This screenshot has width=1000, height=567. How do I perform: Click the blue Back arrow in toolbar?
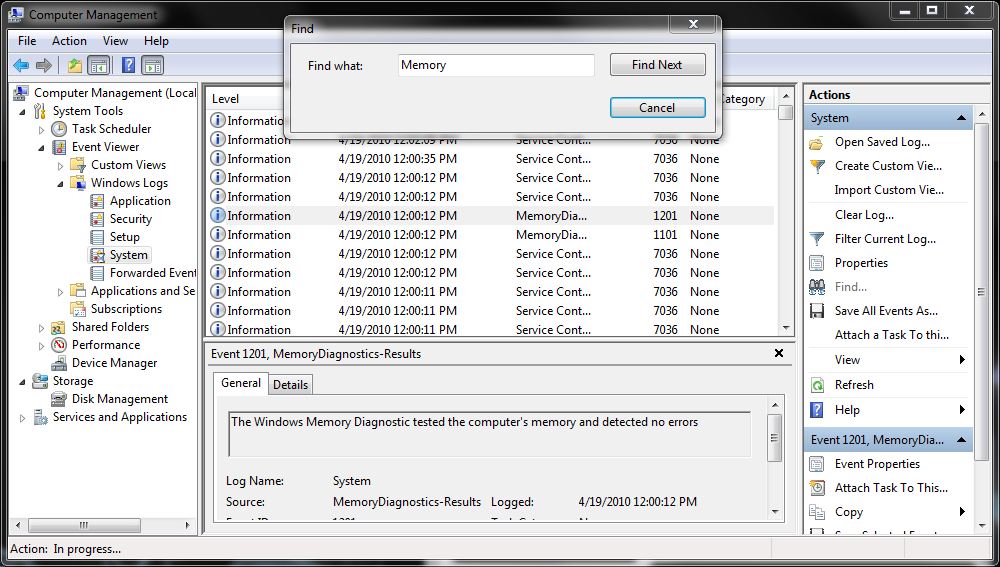(x=20, y=66)
